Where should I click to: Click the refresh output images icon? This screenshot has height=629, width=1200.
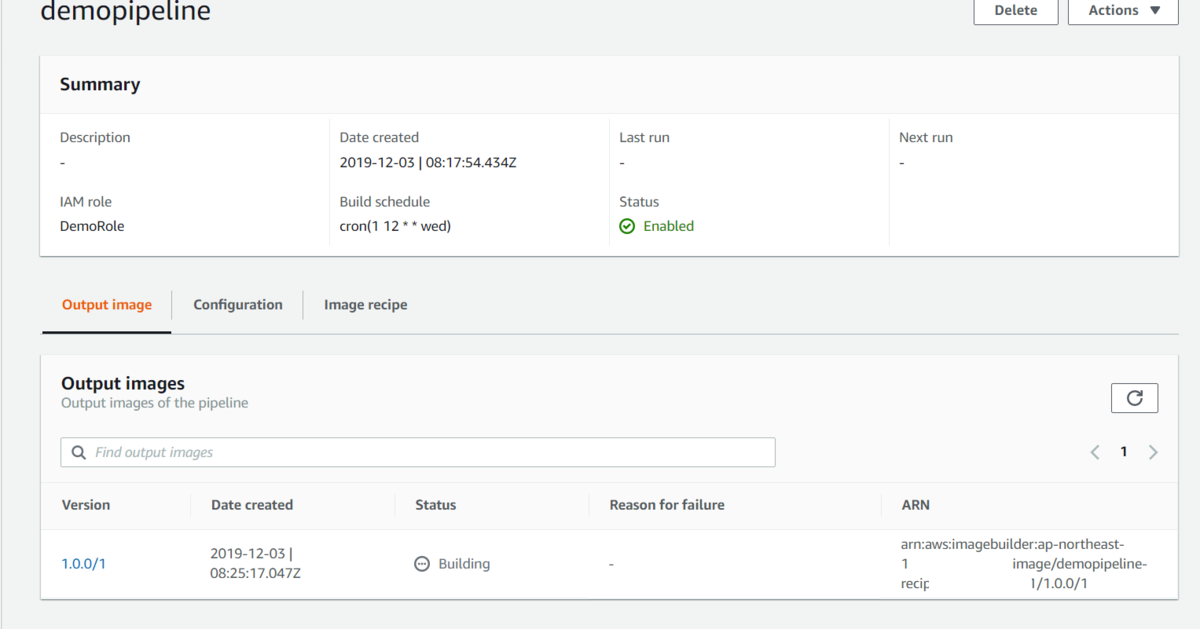pyautogui.click(x=1134, y=398)
